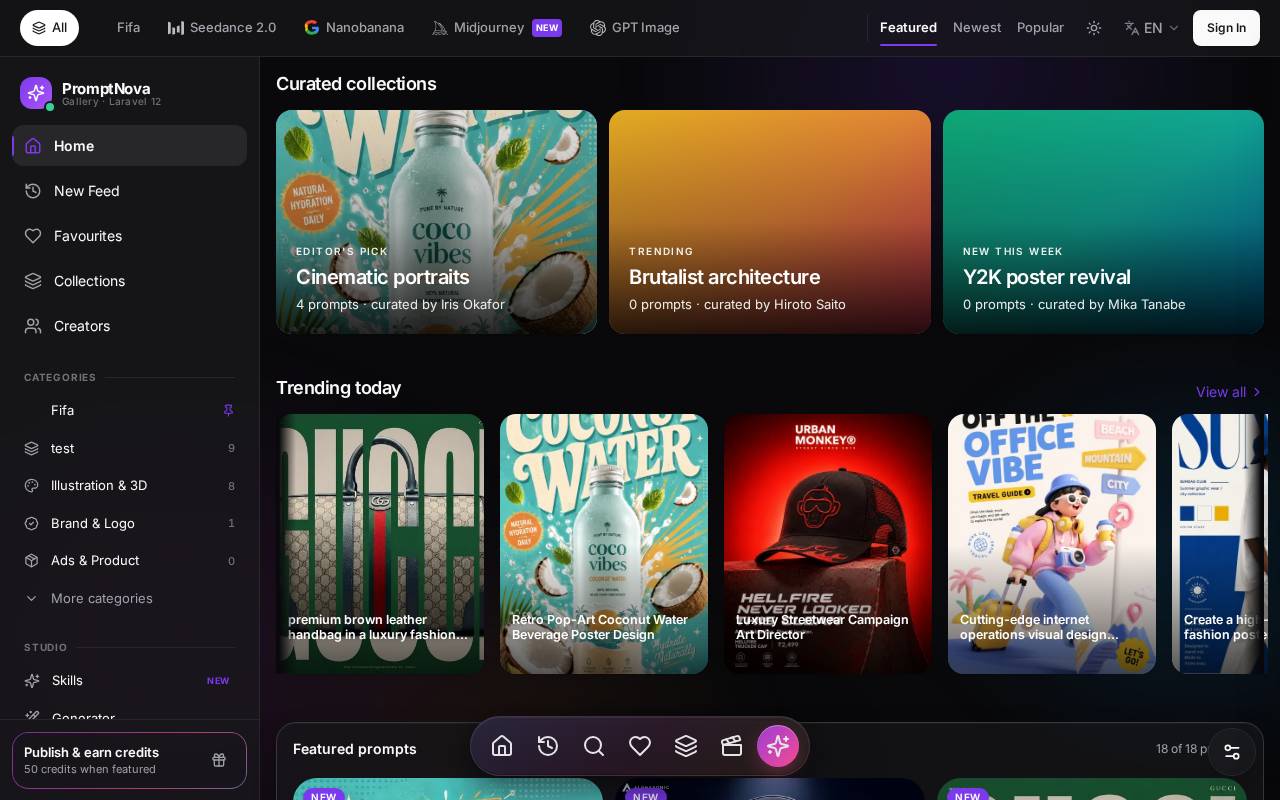Click the GPT Image logo icon
Image resolution: width=1280 pixels, height=800 pixels.
[x=598, y=28]
